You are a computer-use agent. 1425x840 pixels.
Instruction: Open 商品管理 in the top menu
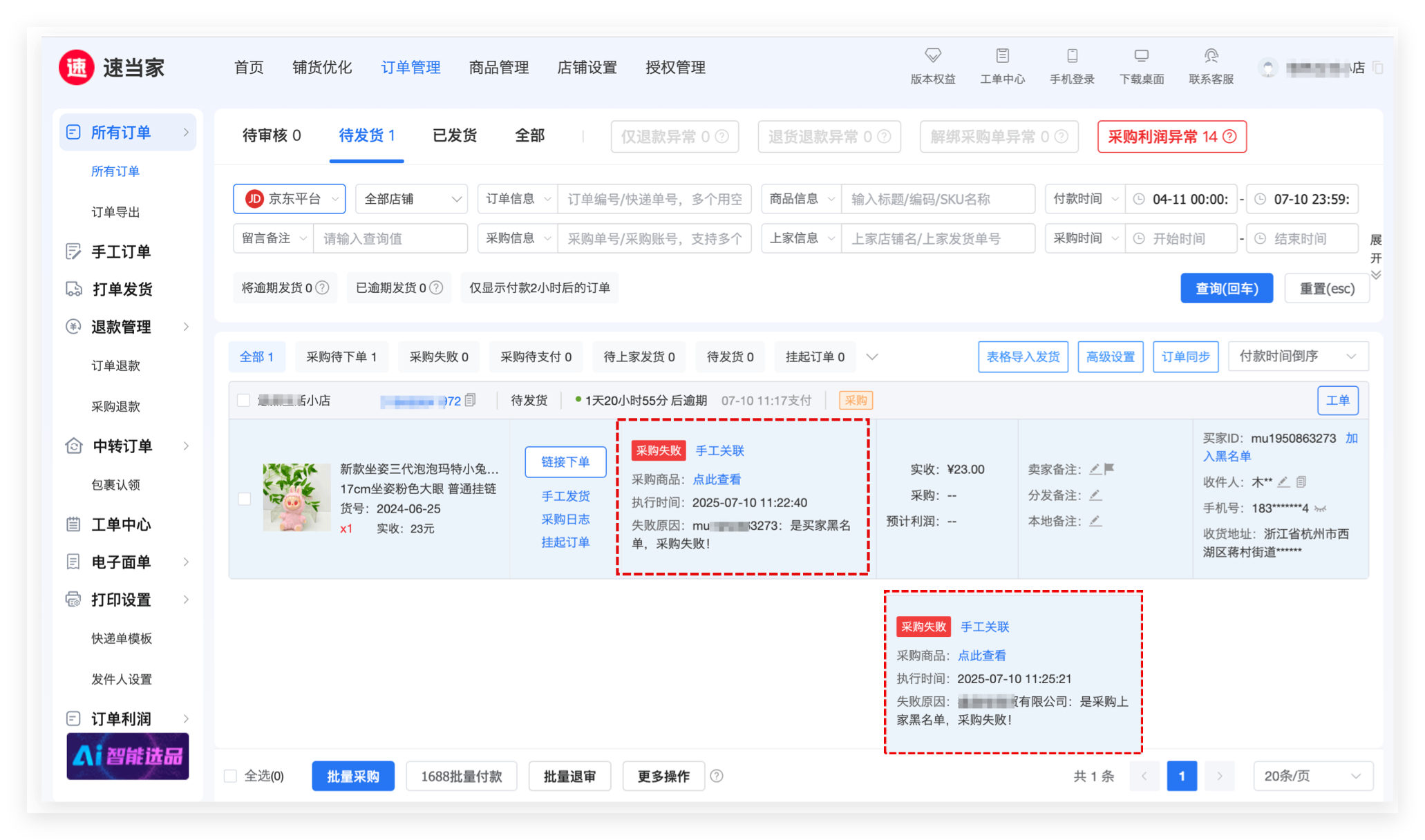point(498,68)
